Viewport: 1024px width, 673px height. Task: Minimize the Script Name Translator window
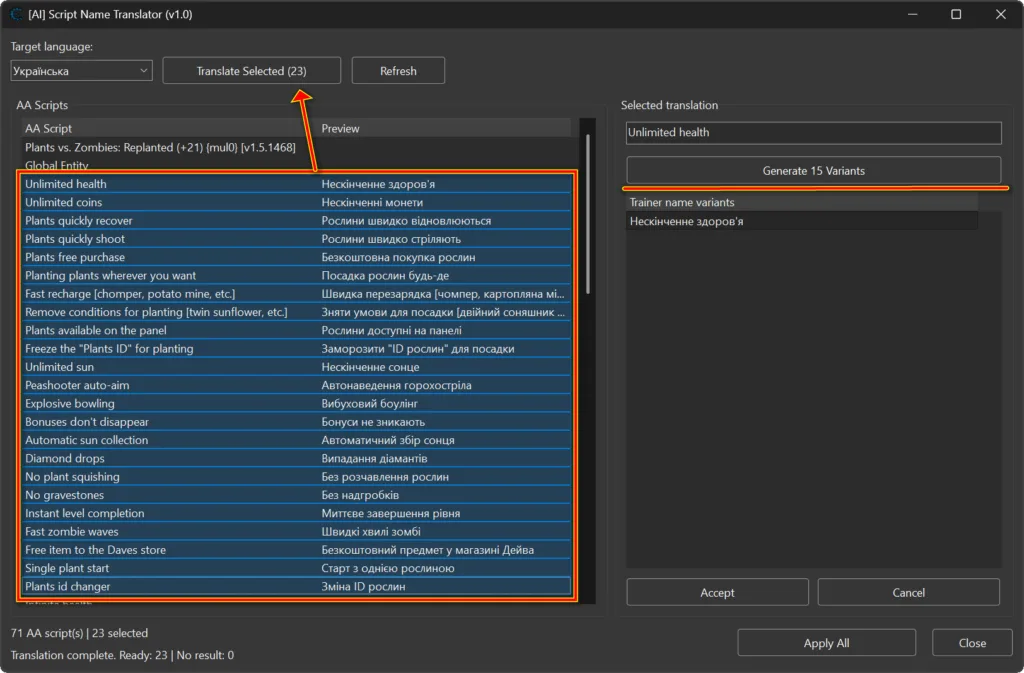click(x=912, y=14)
